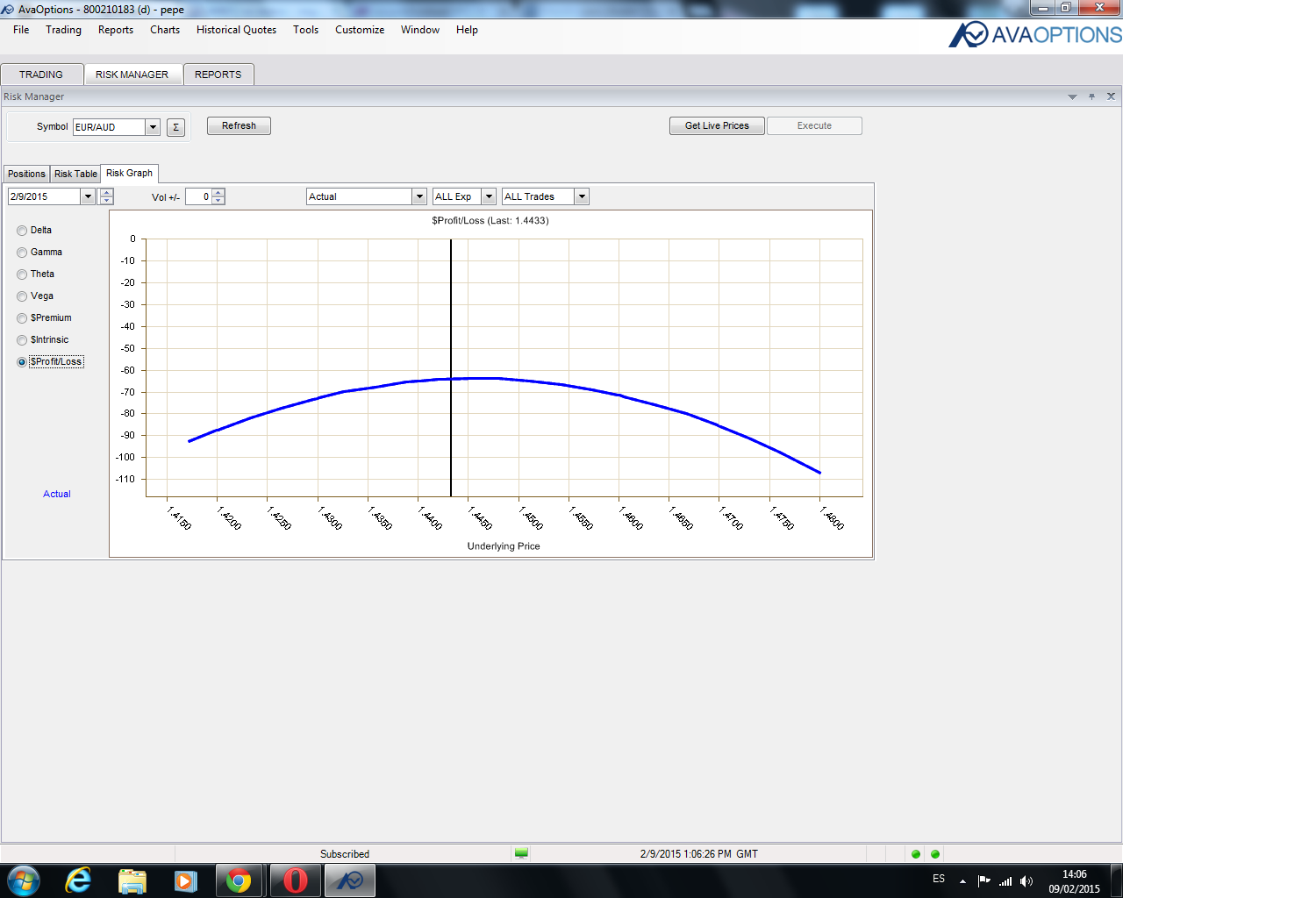Screen dimensions: 1316x898
Task: Click the Action Center flag tray icon
Action: [983, 880]
